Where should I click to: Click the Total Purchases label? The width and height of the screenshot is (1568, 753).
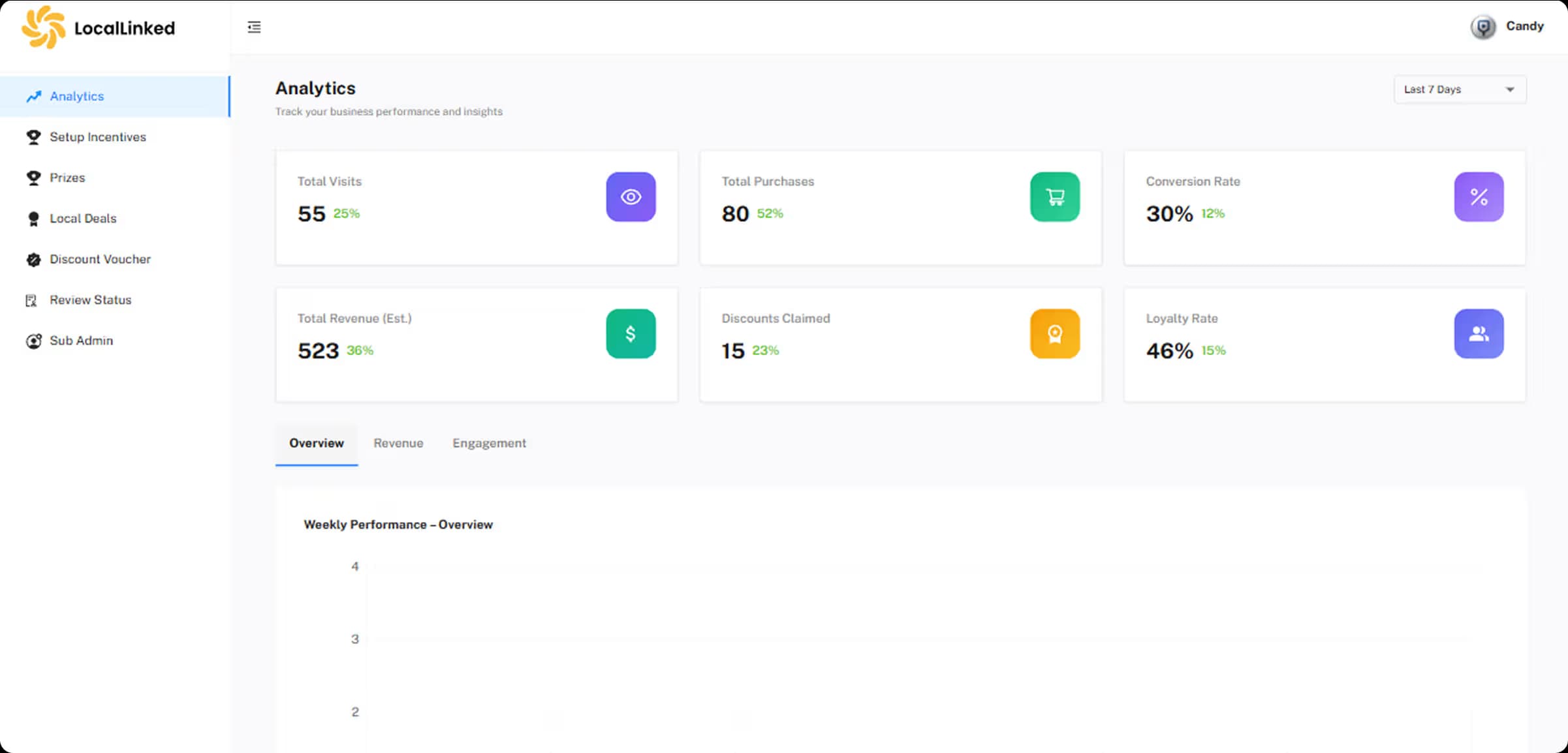coord(768,181)
